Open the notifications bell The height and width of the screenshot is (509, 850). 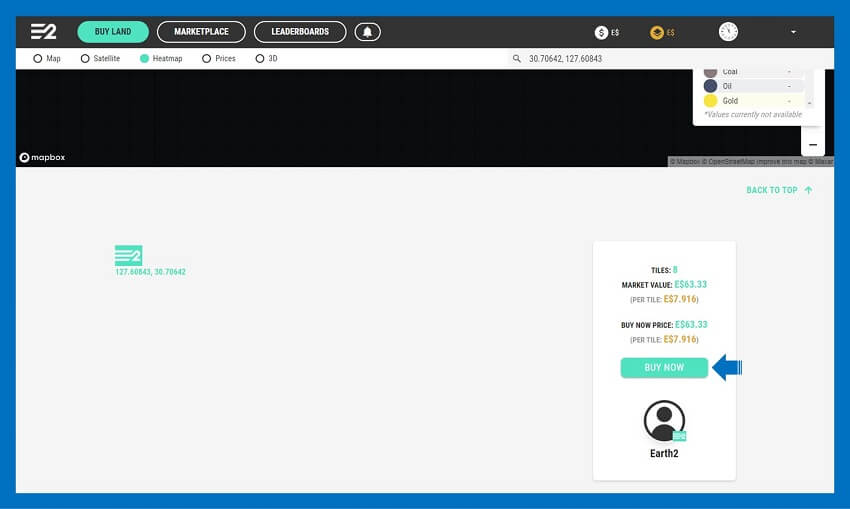pos(368,32)
